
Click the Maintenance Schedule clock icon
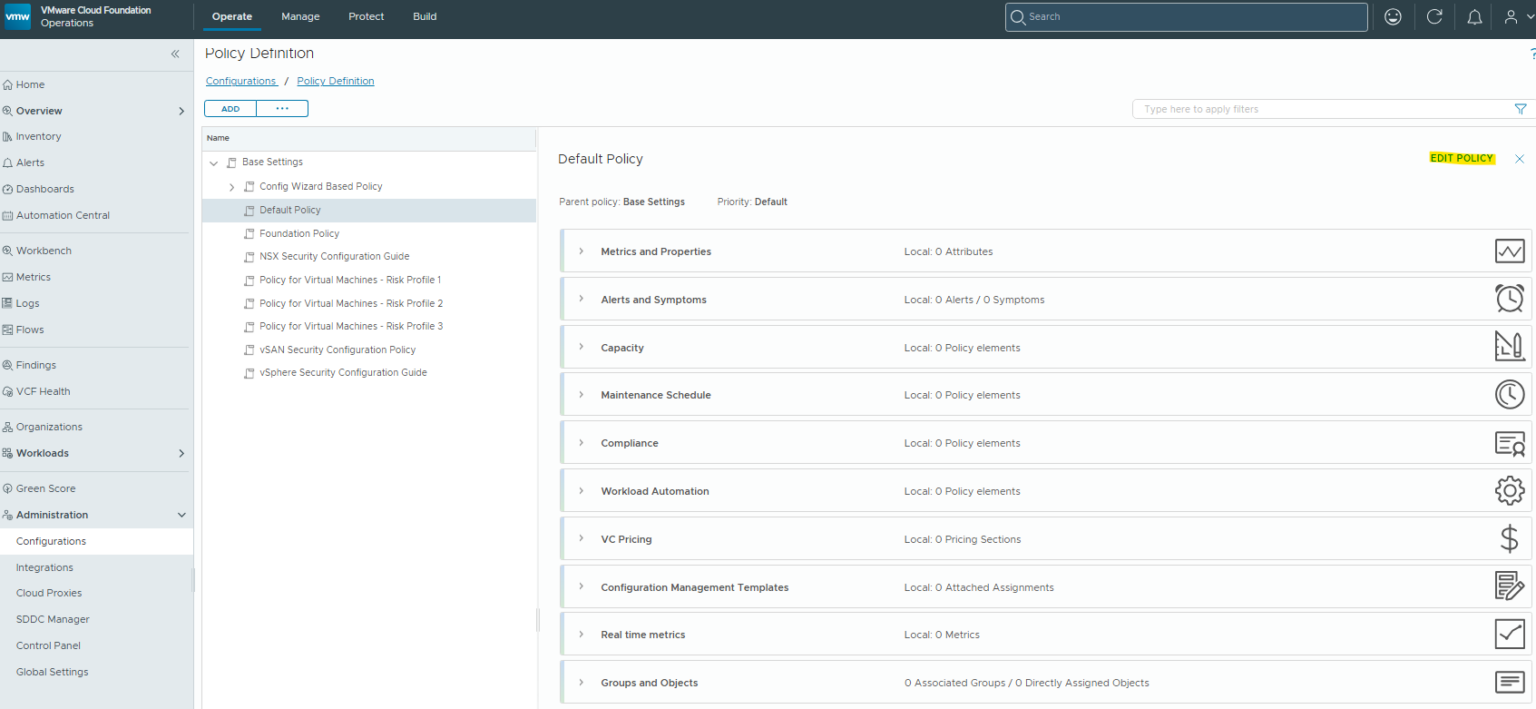pyautogui.click(x=1509, y=394)
